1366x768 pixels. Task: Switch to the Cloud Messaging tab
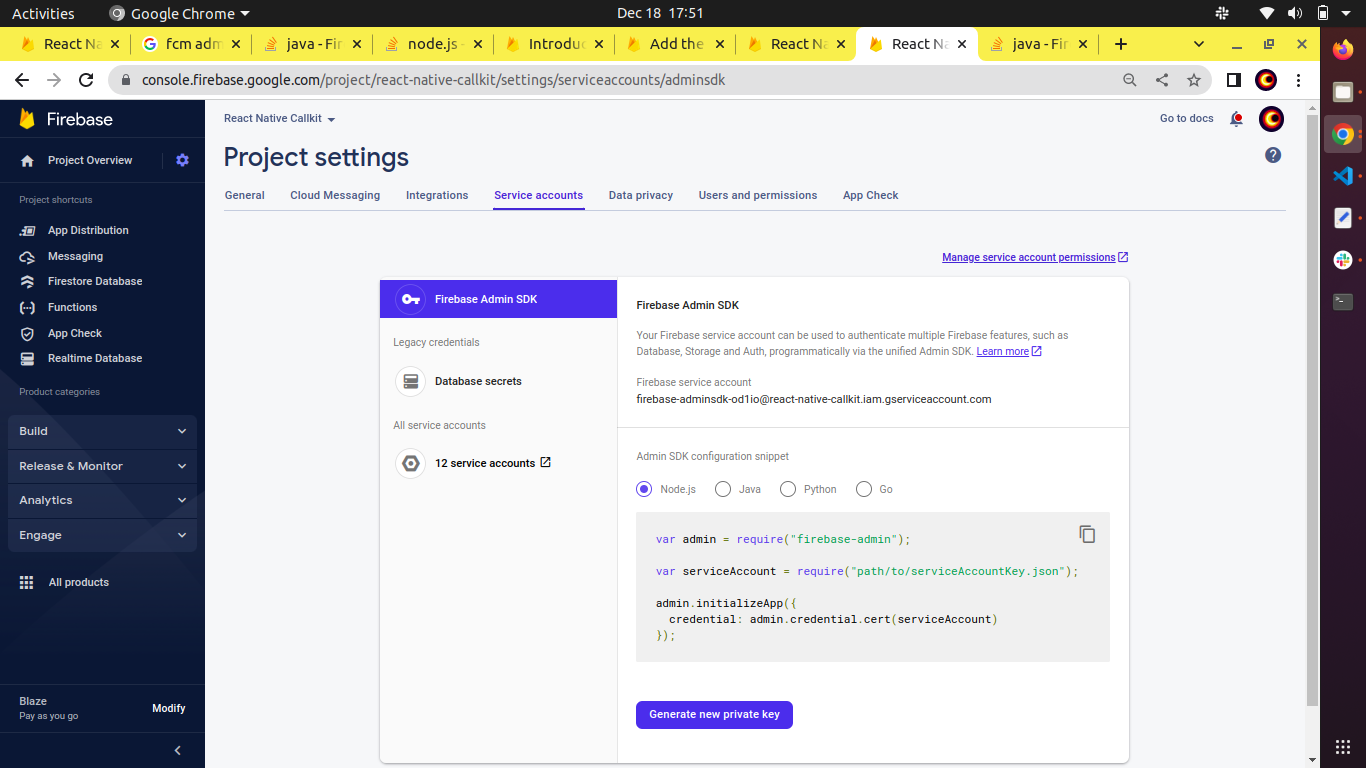335,195
